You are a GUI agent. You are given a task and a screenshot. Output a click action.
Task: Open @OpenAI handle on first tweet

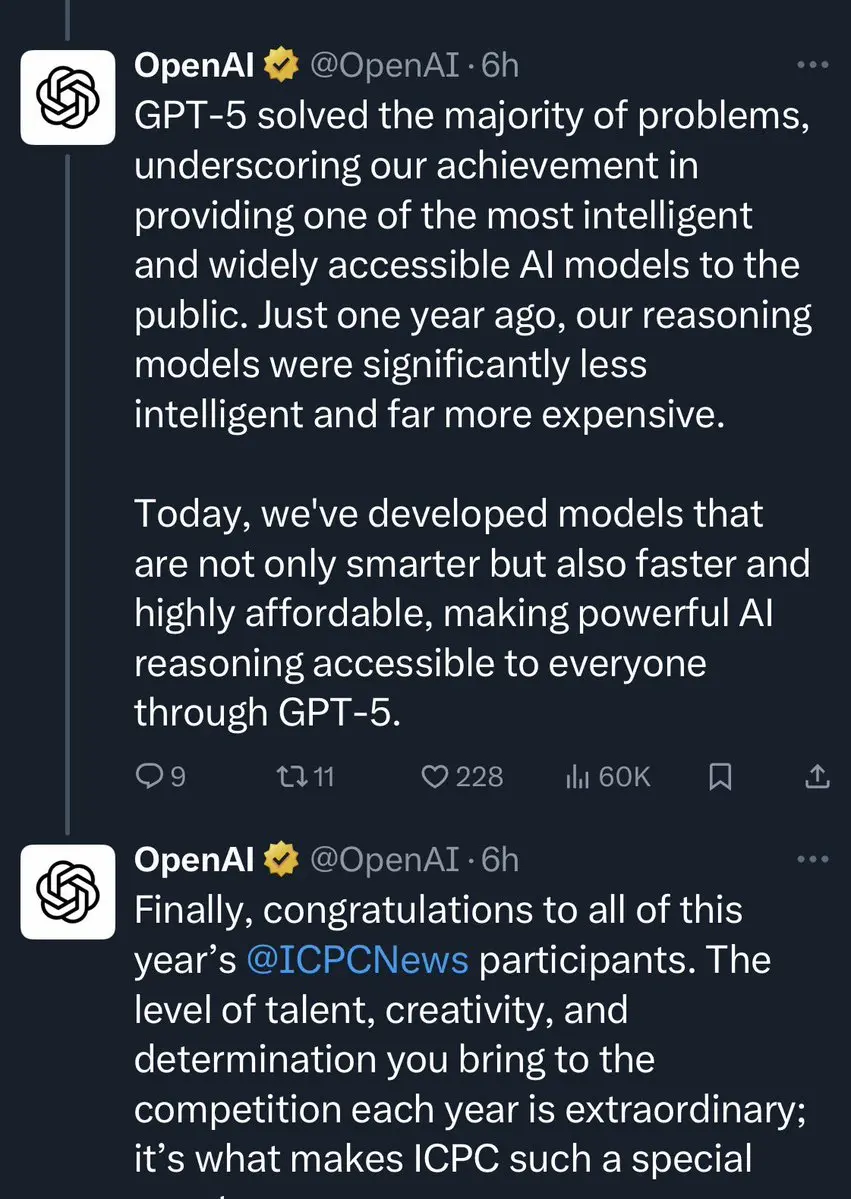(385, 66)
